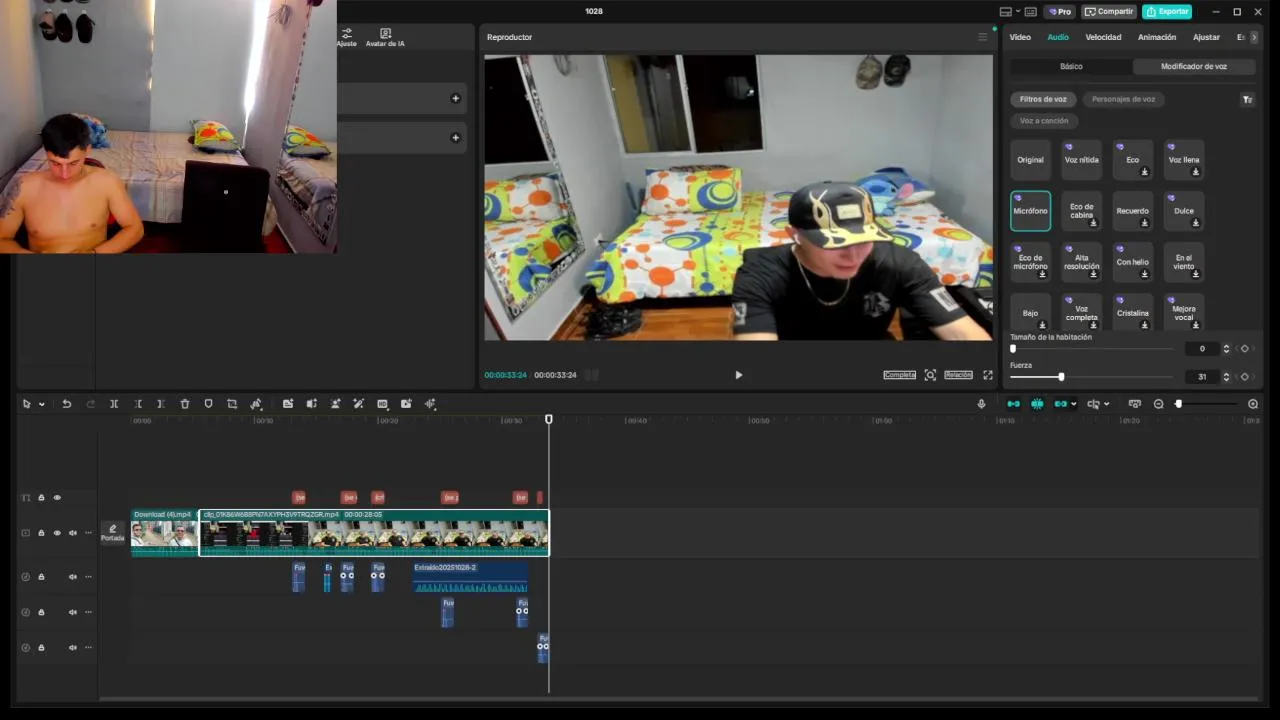1280x720 pixels.
Task: Click the plus icon on the lower left panel row
Action: pos(455,137)
